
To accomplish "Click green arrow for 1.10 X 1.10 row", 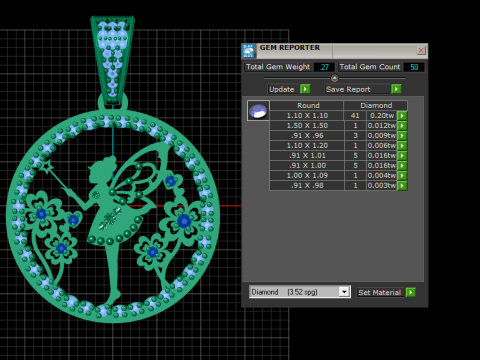I will tap(402, 116).
